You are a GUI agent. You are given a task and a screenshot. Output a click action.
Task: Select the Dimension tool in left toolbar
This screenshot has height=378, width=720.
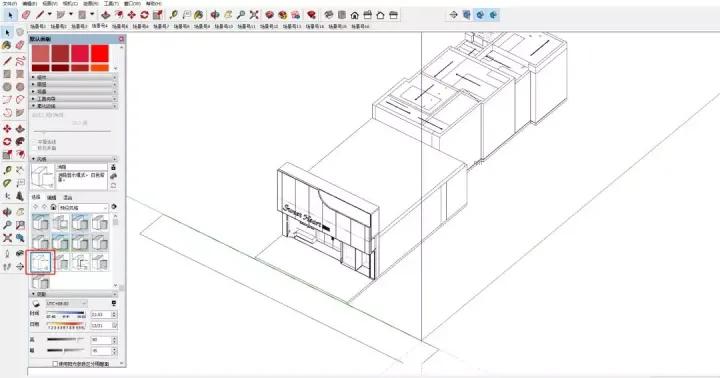pos(20,170)
